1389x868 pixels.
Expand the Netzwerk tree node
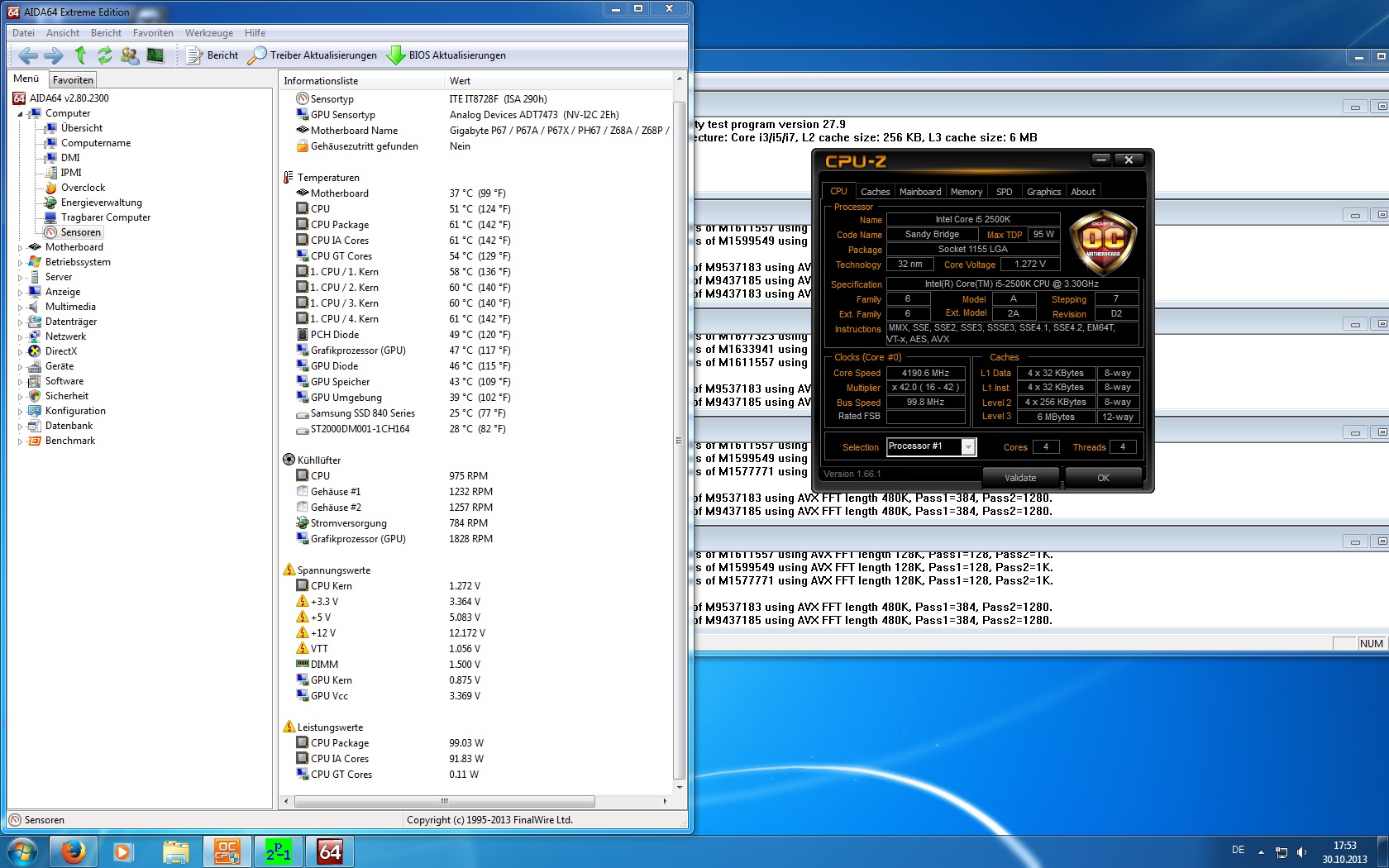21,336
